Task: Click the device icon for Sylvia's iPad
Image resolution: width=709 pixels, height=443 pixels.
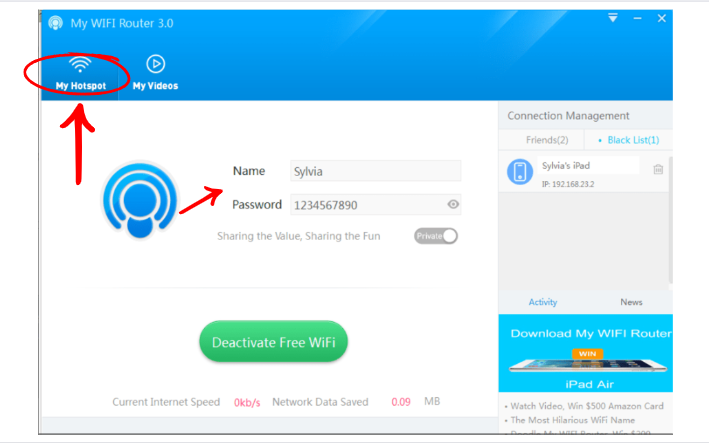Action: point(520,172)
